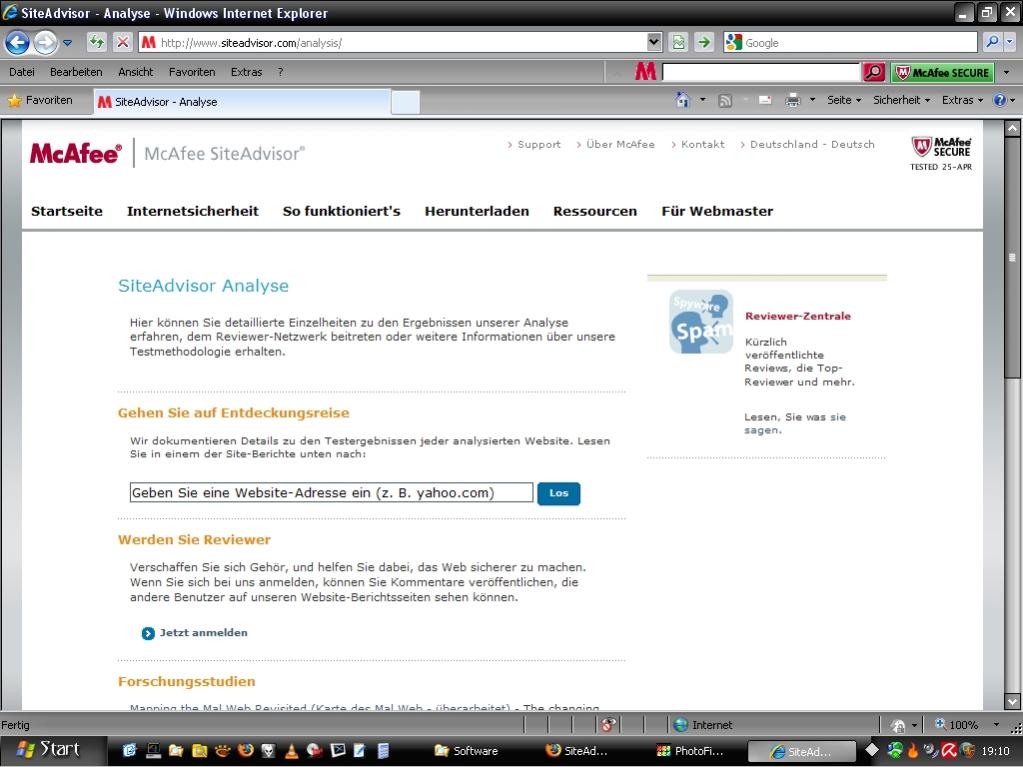Click the McAfee toolbar search field

(x=761, y=72)
